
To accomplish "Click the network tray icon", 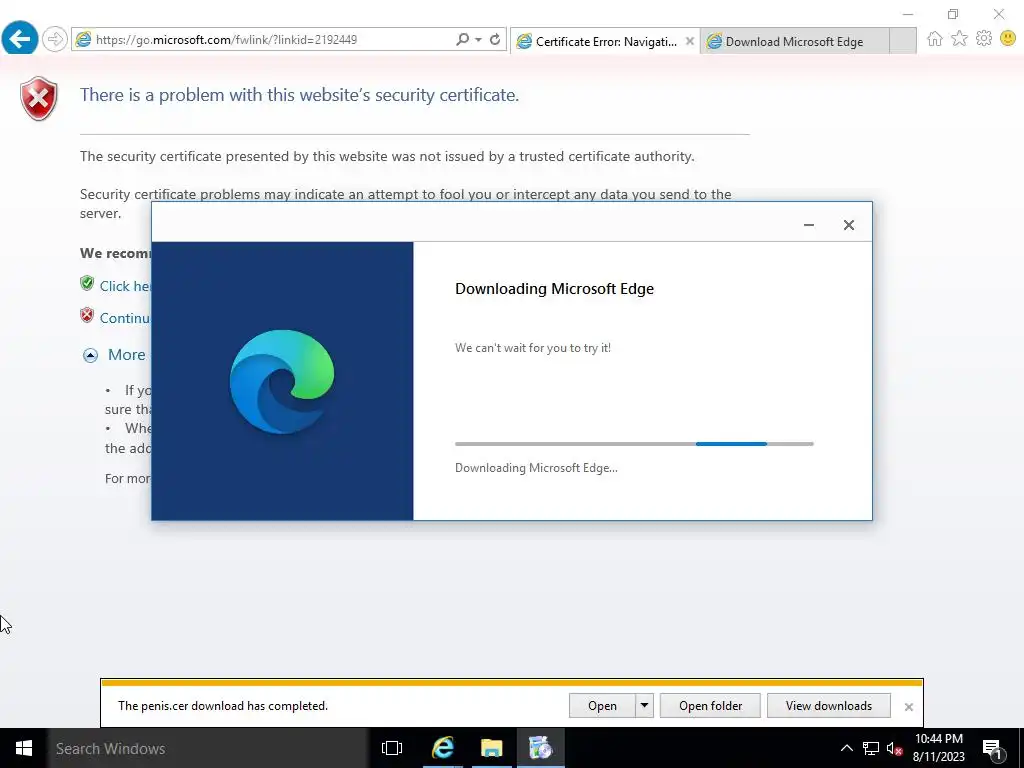I will (x=871, y=748).
